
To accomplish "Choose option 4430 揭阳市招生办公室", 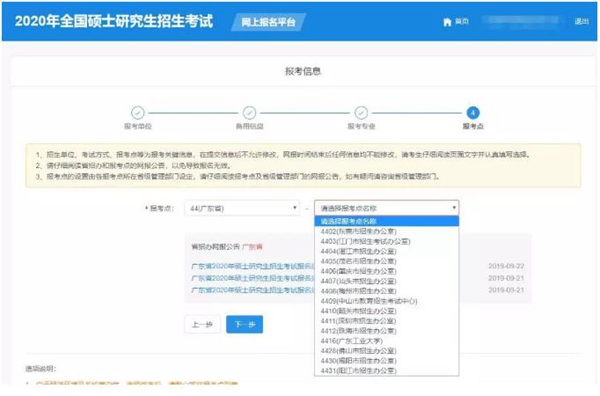I will tap(386, 361).
